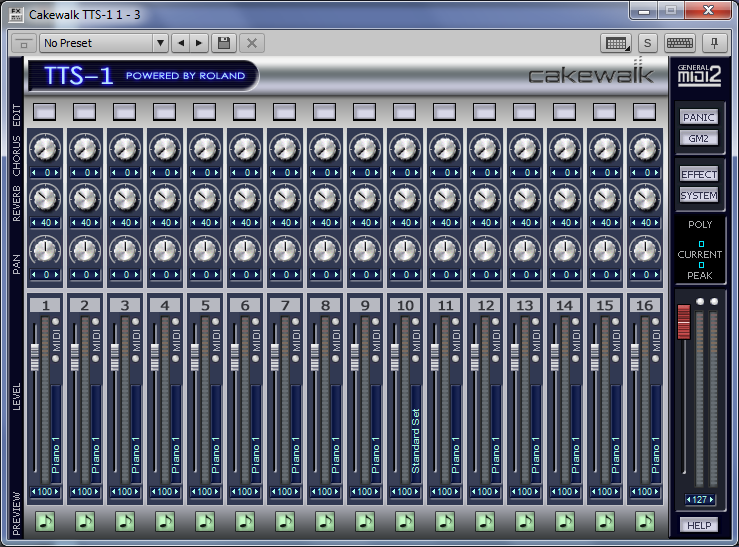
Task: Preview the sound of channel 2
Action: 85,521
